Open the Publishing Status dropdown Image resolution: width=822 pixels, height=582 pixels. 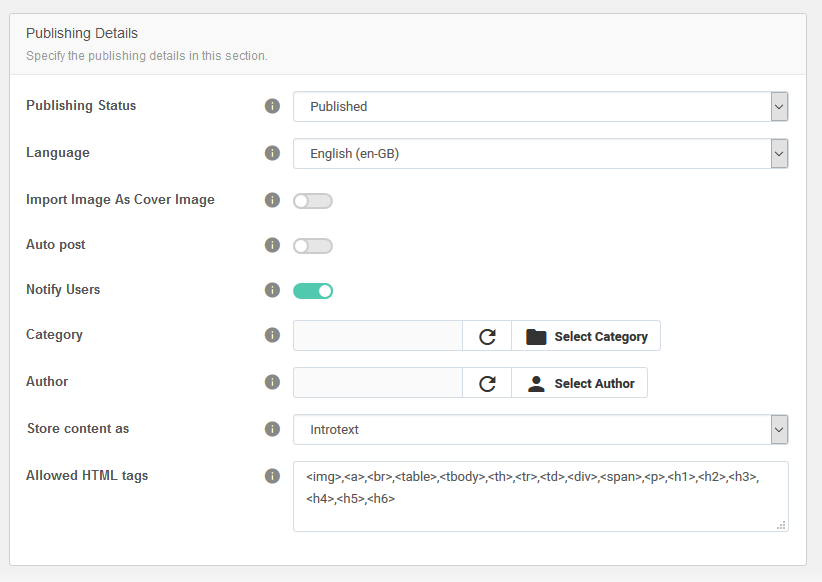coord(540,106)
